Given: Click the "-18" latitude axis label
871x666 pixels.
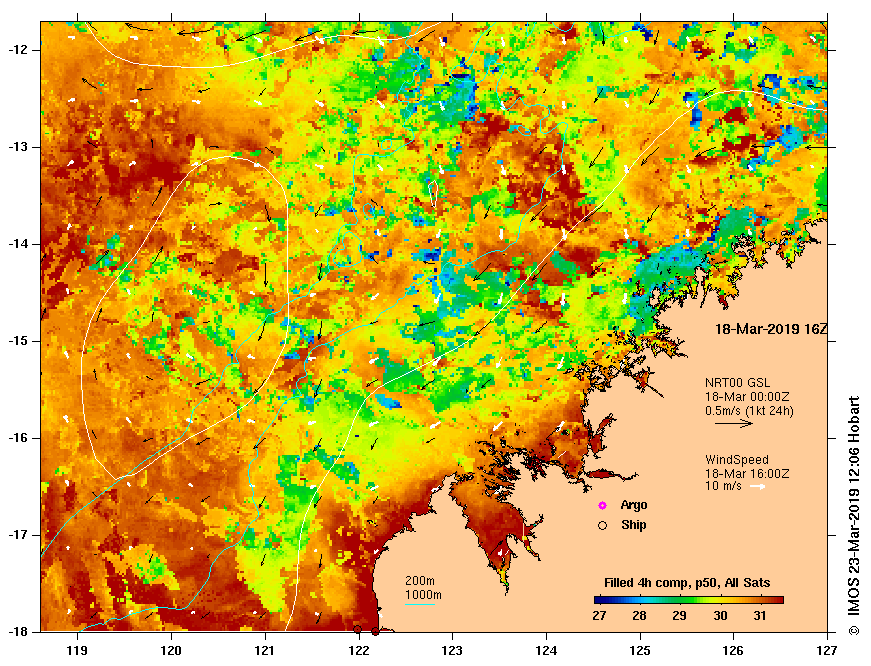Looking at the screenshot, I should tap(18, 632).
